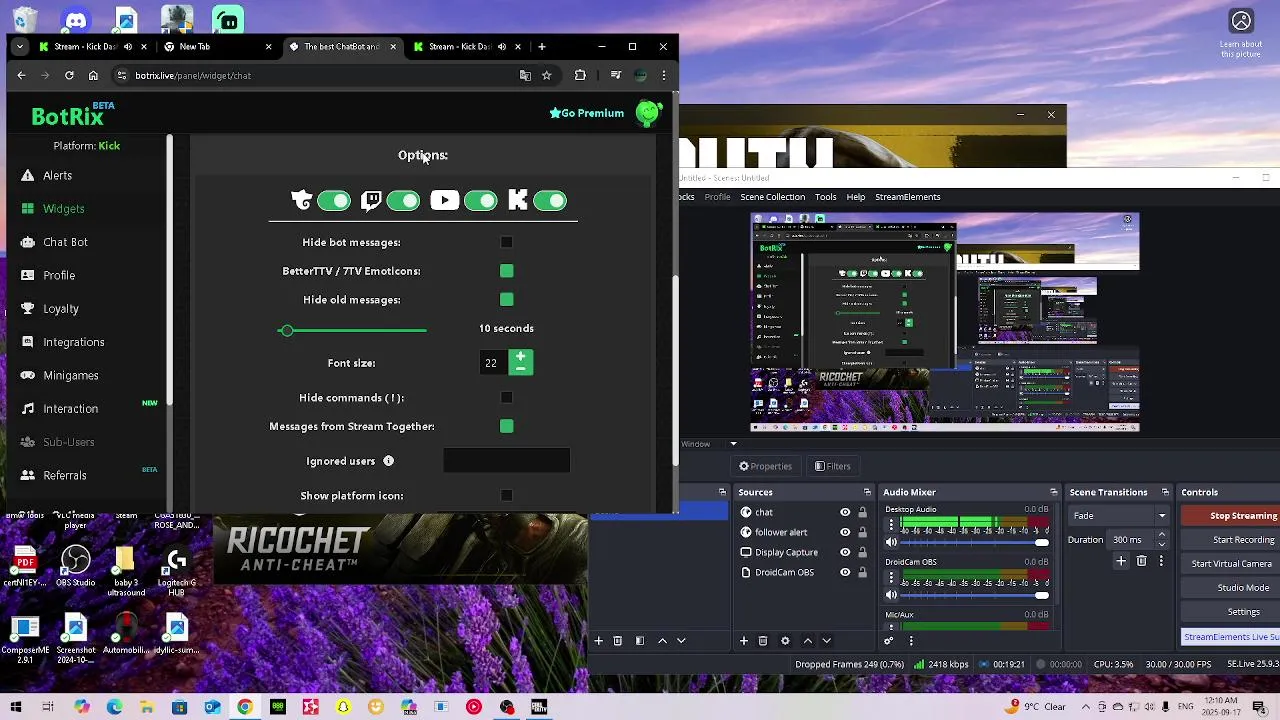Increase font size with plus button

click(x=520, y=357)
